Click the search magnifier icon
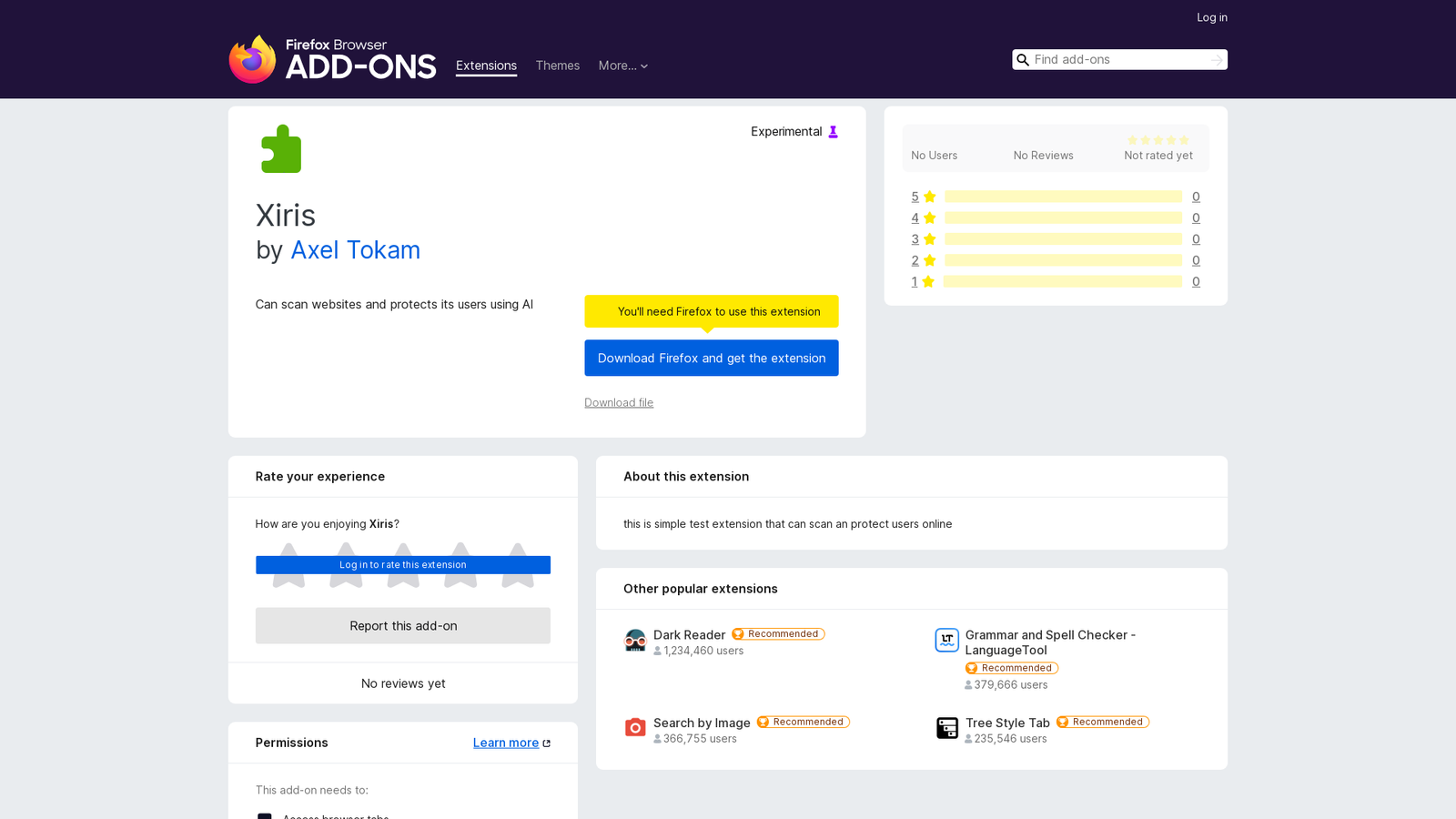Viewport: 1456px width, 819px height. click(1023, 60)
